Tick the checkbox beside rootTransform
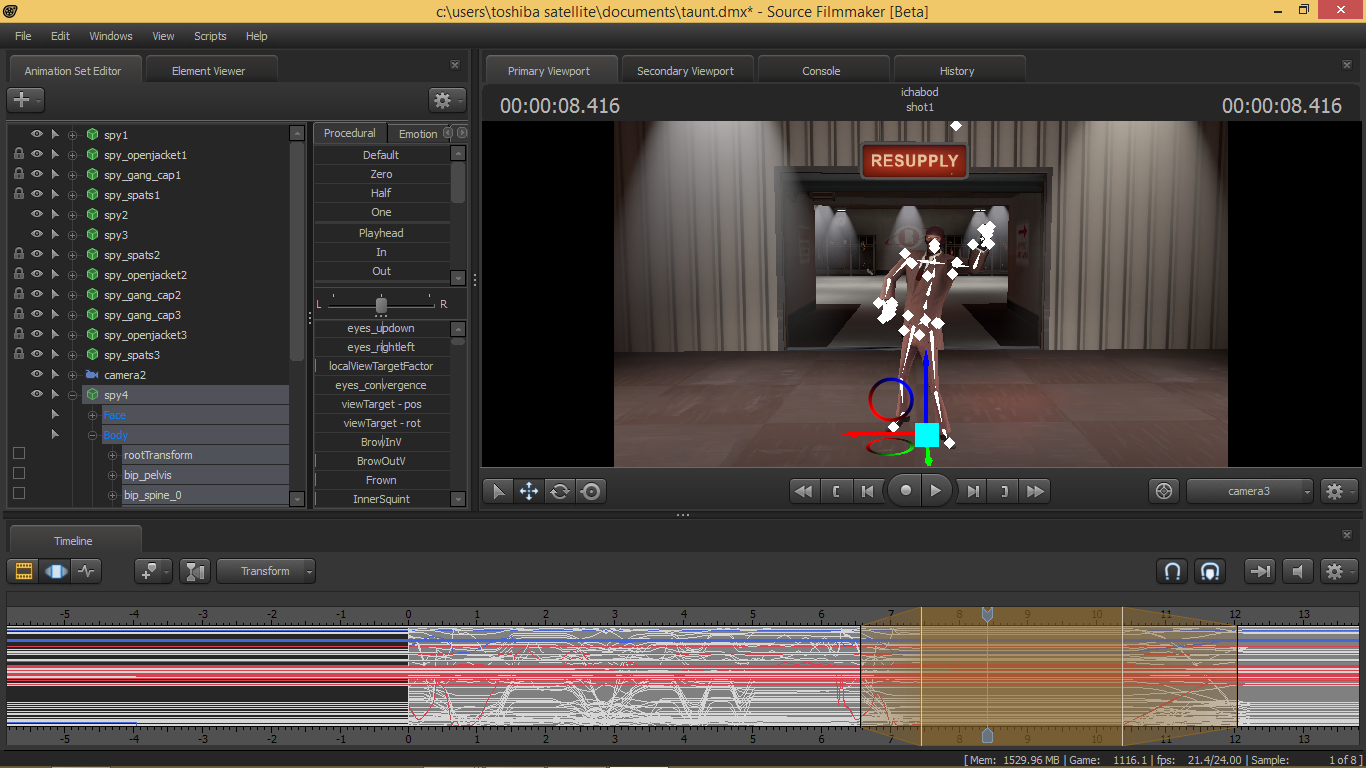This screenshot has height=768, width=1366. [18, 454]
